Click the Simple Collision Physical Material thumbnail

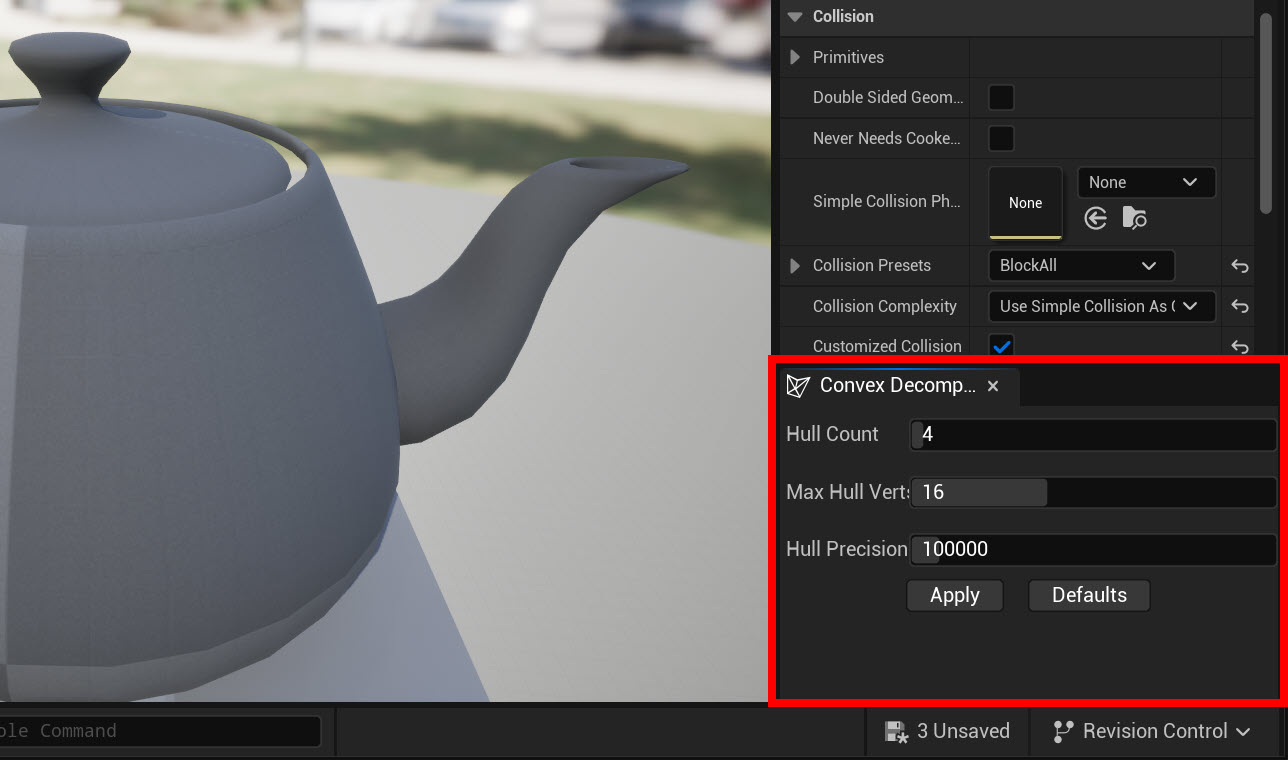pyautogui.click(x=1025, y=203)
